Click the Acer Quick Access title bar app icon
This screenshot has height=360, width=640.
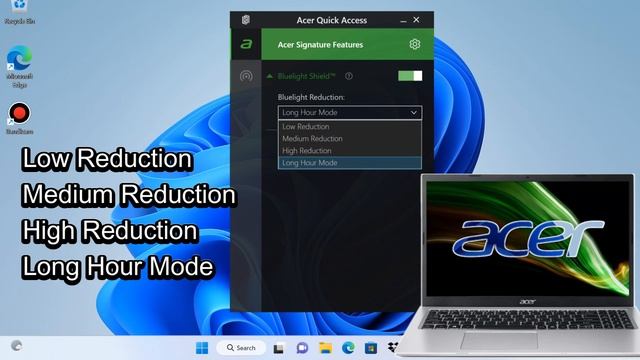coord(246,20)
